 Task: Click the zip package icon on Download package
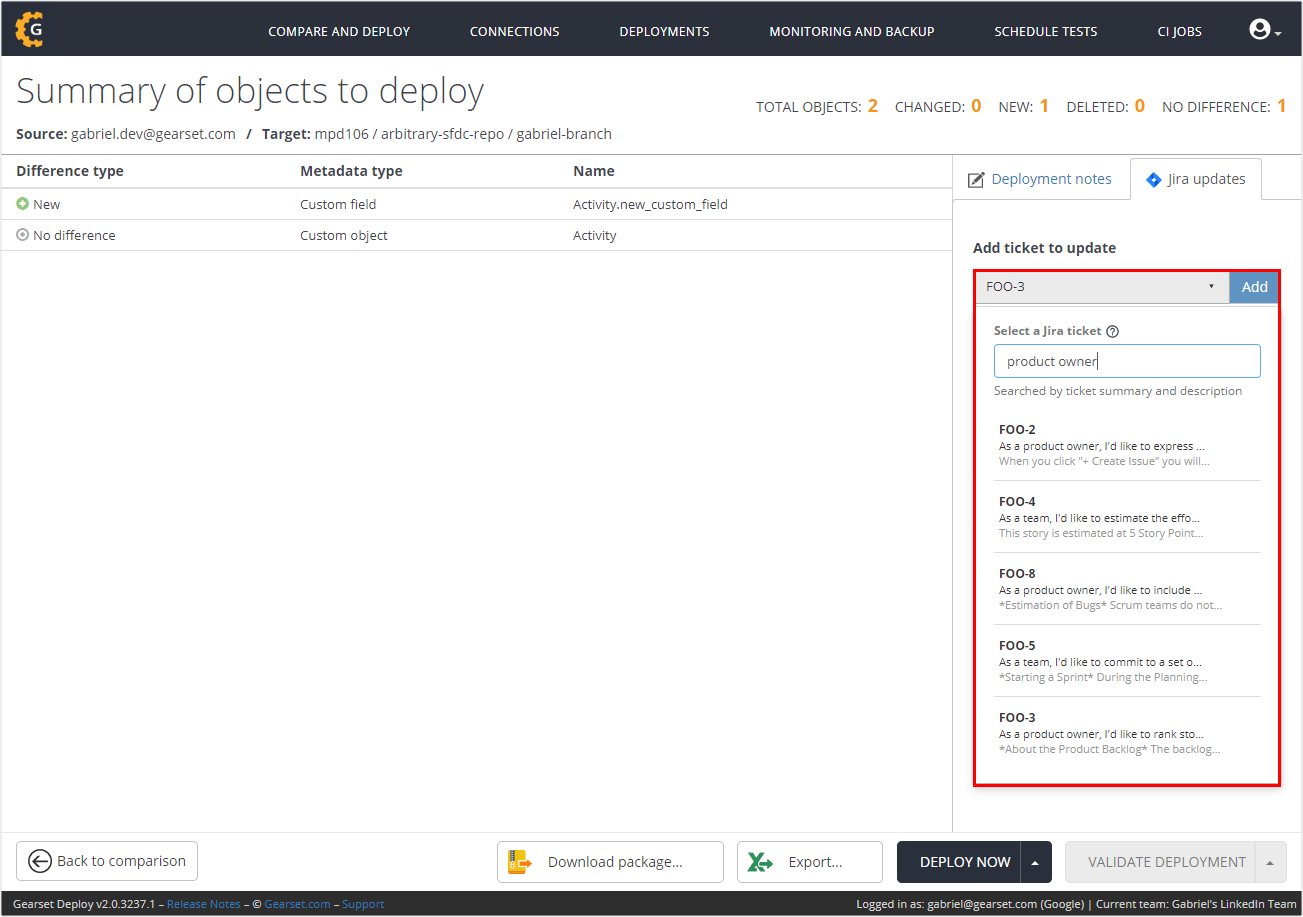pos(519,862)
